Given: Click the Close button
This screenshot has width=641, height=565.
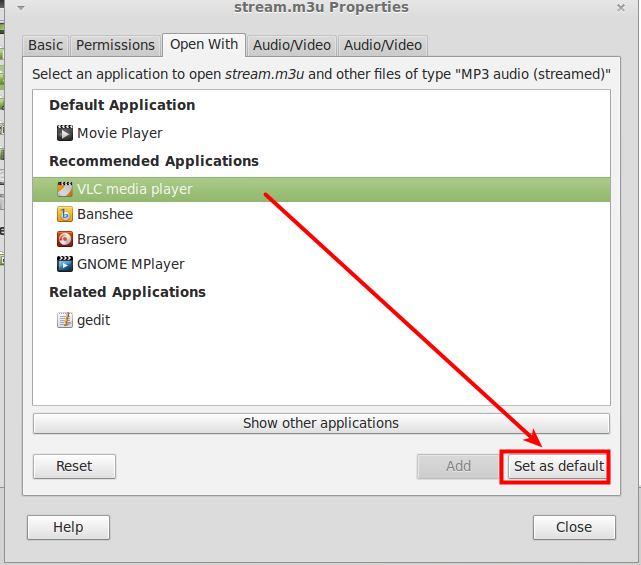Looking at the screenshot, I should (574, 527).
